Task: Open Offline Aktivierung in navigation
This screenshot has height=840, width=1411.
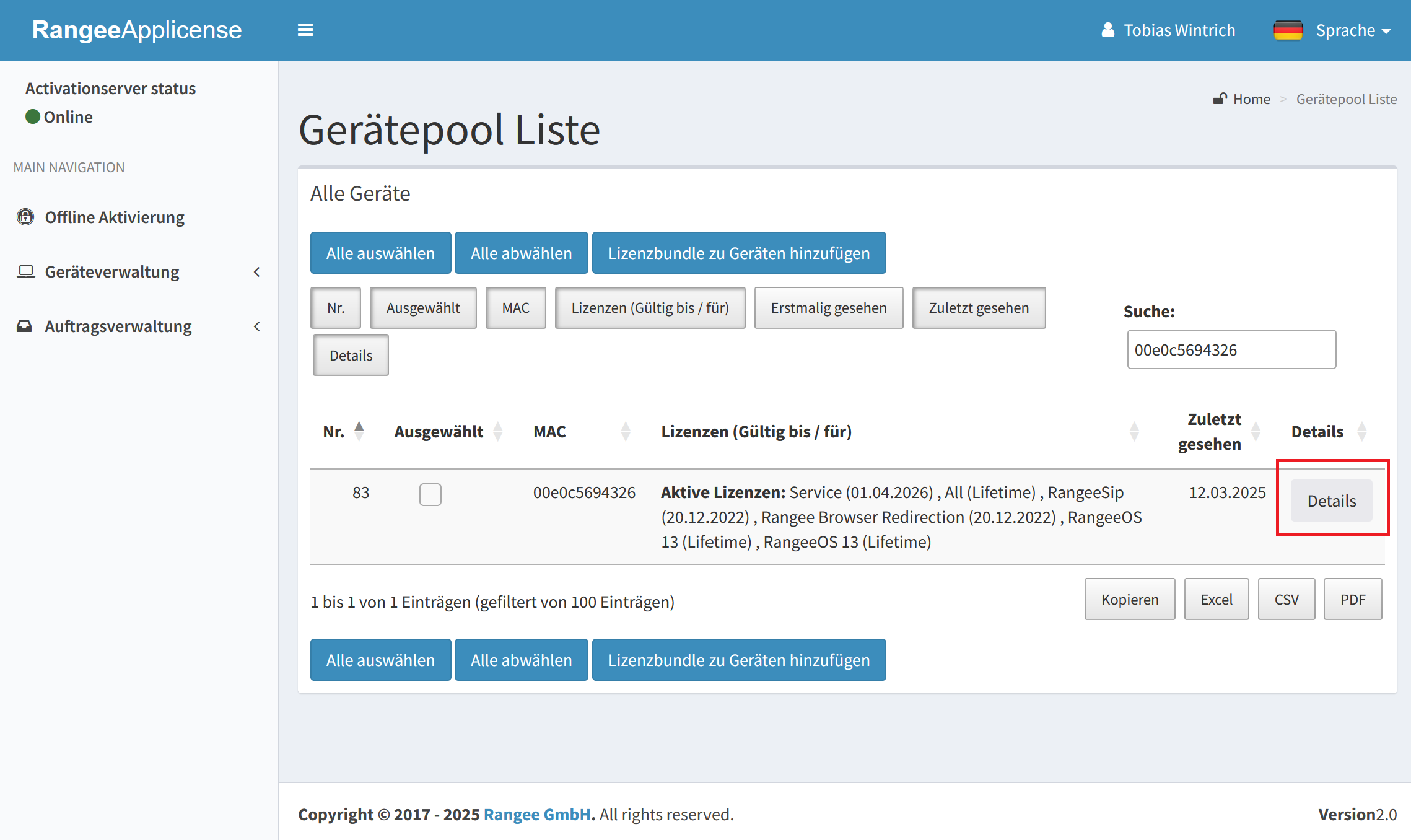Action: pos(115,217)
